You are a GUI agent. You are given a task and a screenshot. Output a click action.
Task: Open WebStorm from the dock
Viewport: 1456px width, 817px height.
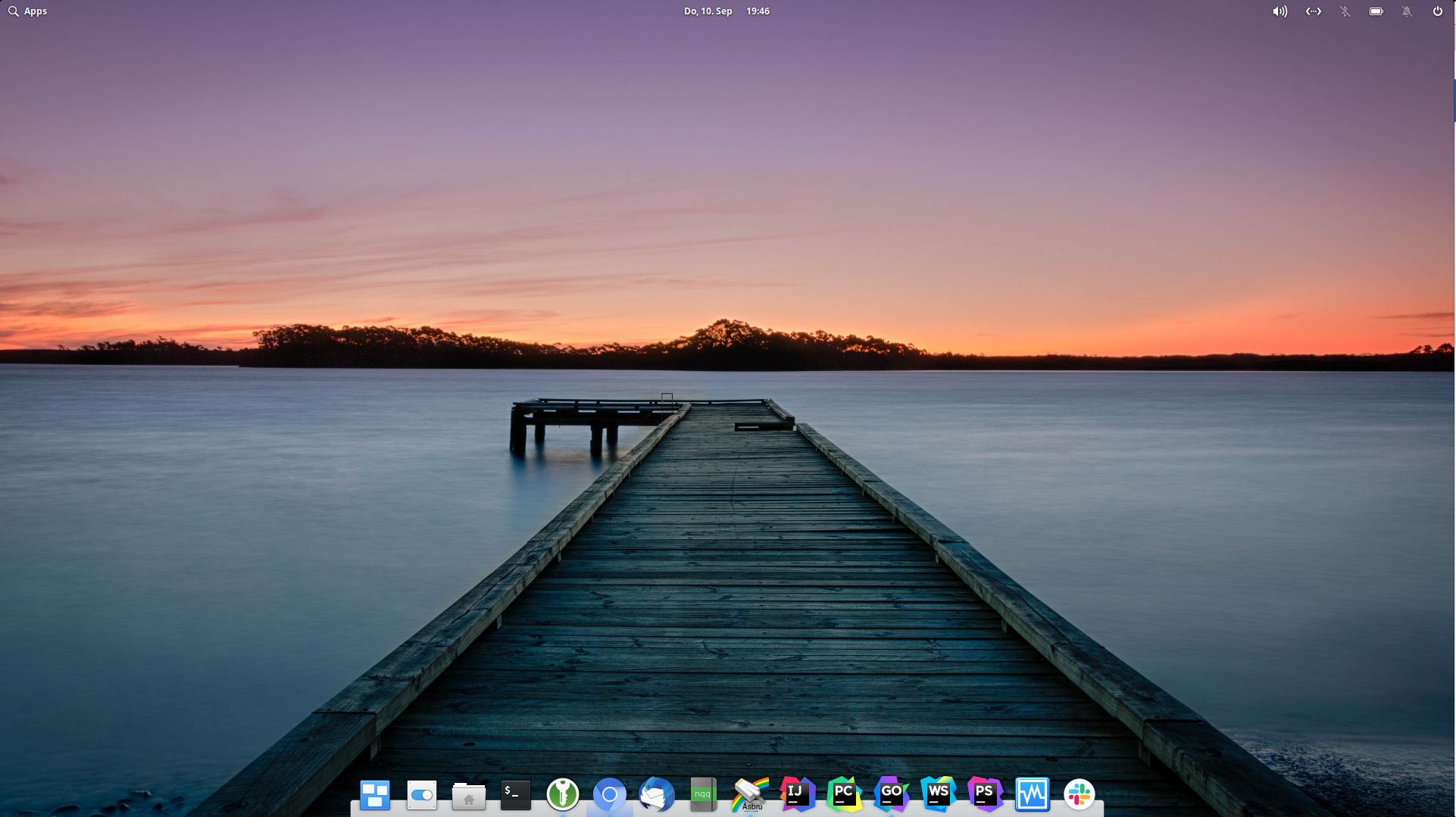pyautogui.click(x=939, y=794)
